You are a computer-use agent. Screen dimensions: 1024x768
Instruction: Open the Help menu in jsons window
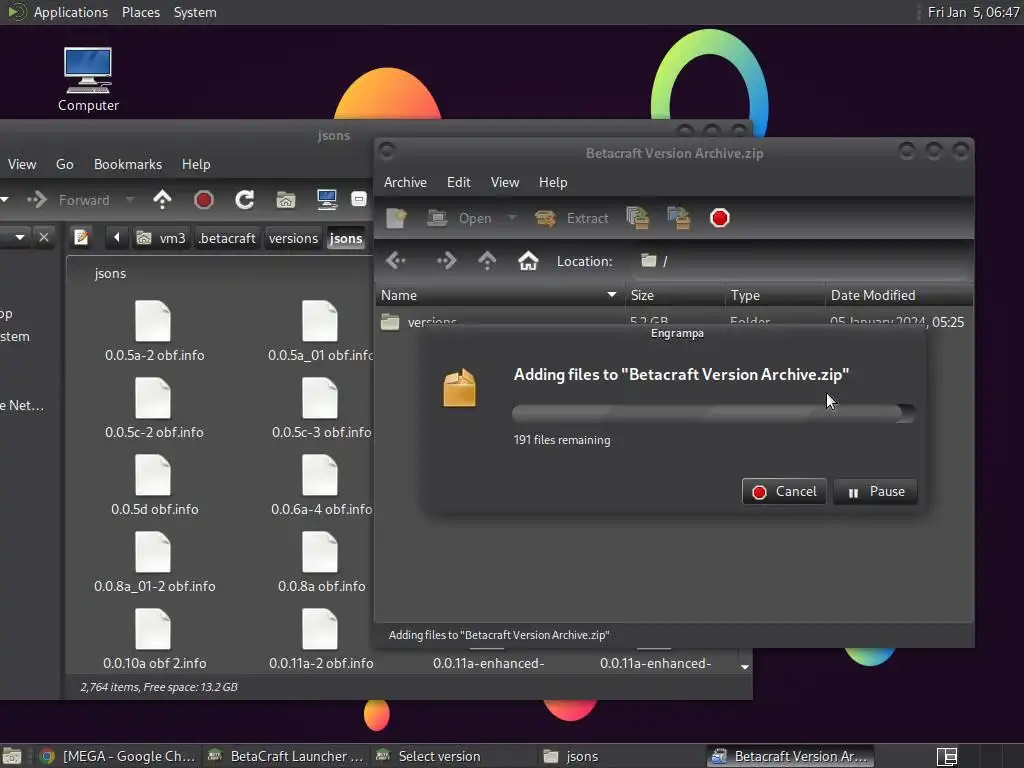click(196, 165)
